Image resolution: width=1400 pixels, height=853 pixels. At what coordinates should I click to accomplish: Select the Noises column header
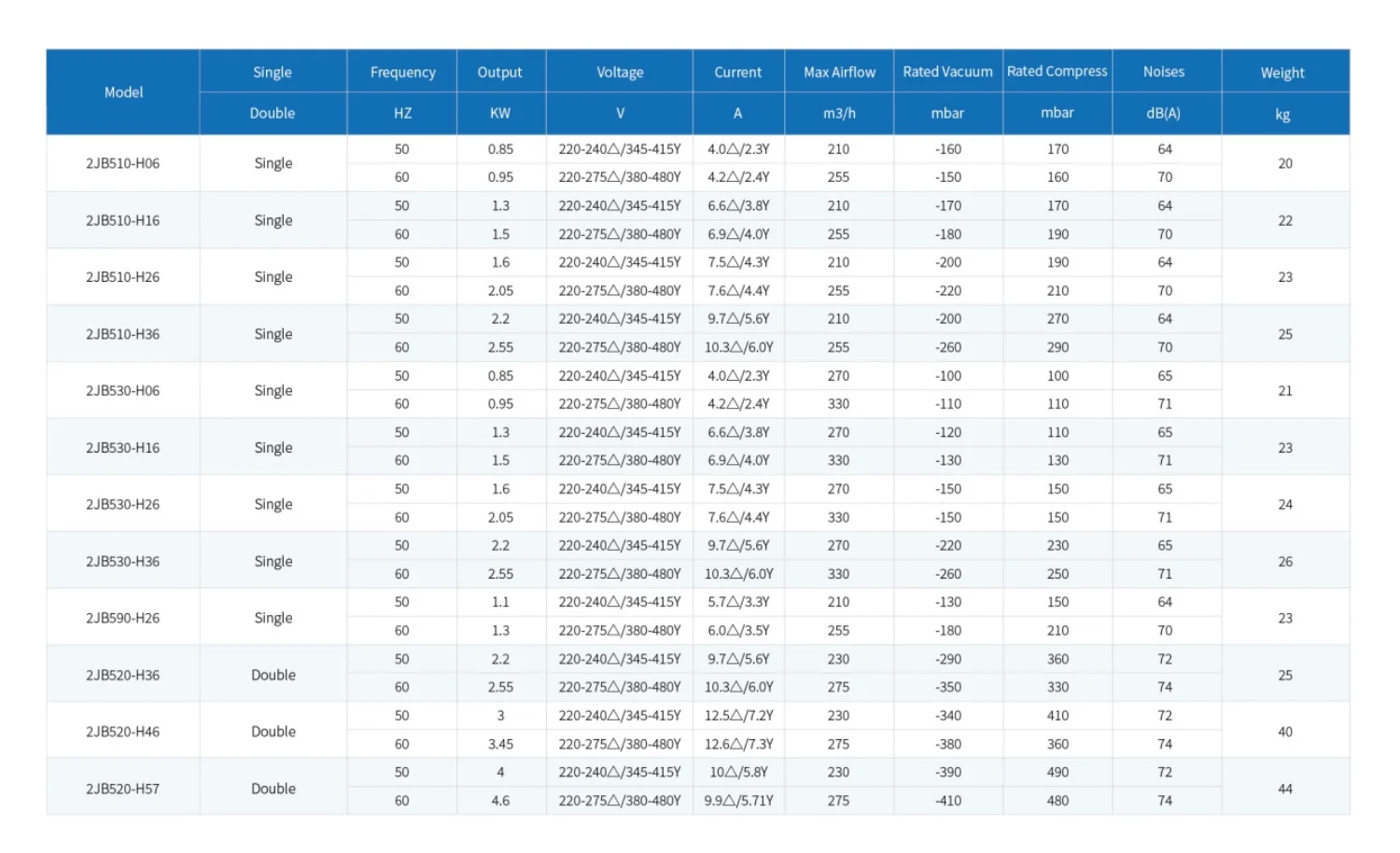pos(1164,72)
